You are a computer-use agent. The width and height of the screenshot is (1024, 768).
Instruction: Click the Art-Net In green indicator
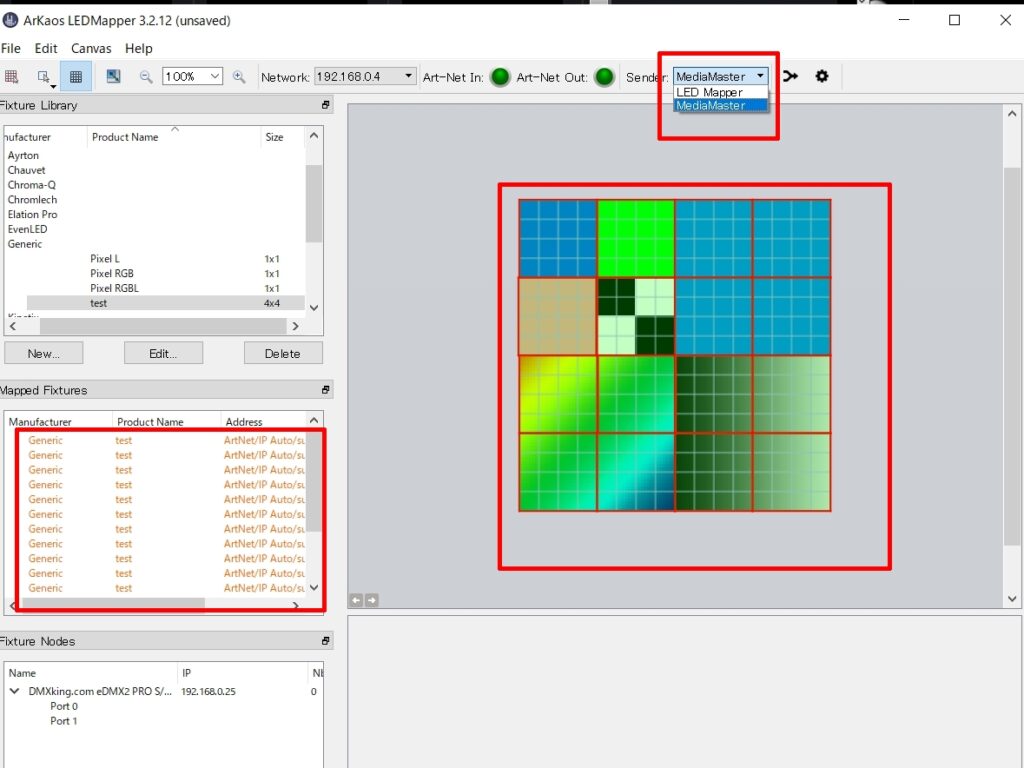500,77
